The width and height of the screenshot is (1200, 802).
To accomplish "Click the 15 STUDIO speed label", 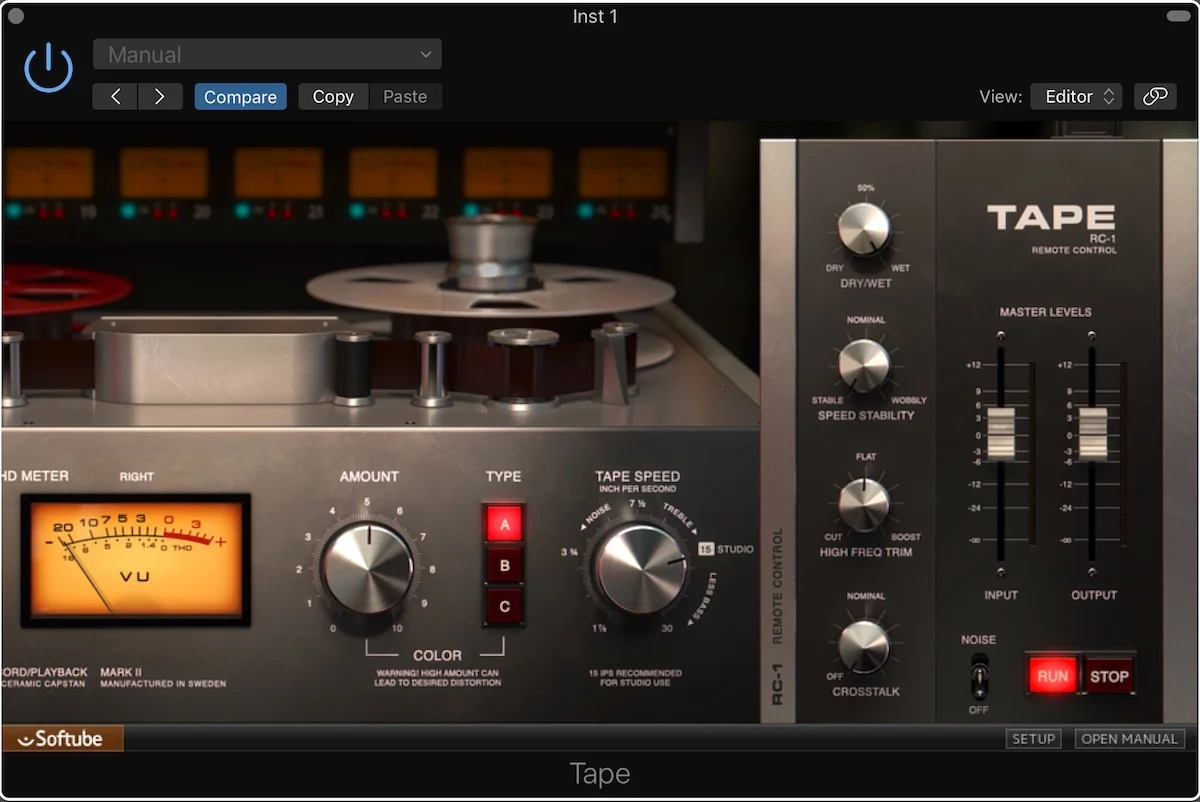I will pos(726,549).
